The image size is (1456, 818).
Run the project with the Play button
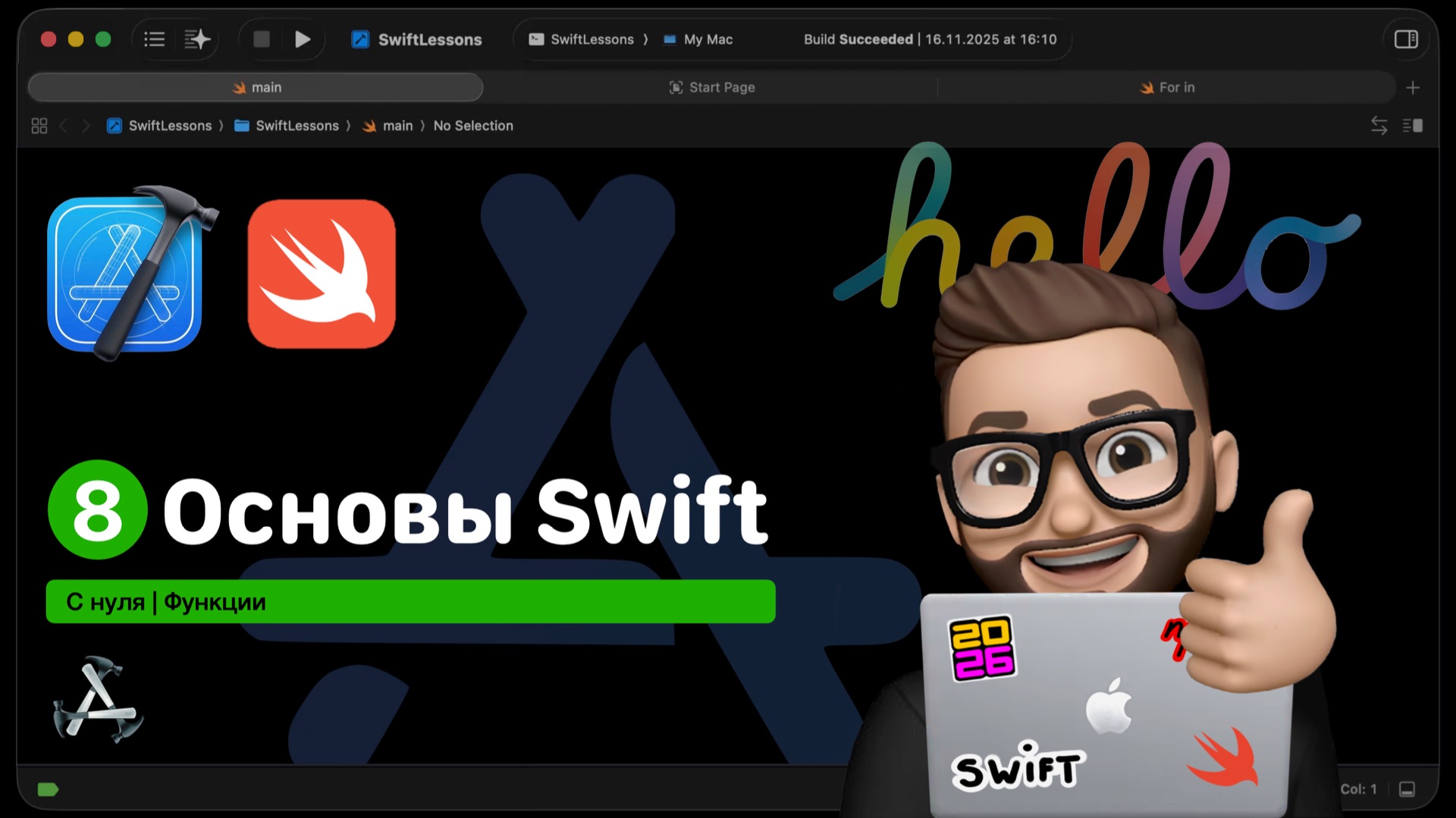pos(303,39)
